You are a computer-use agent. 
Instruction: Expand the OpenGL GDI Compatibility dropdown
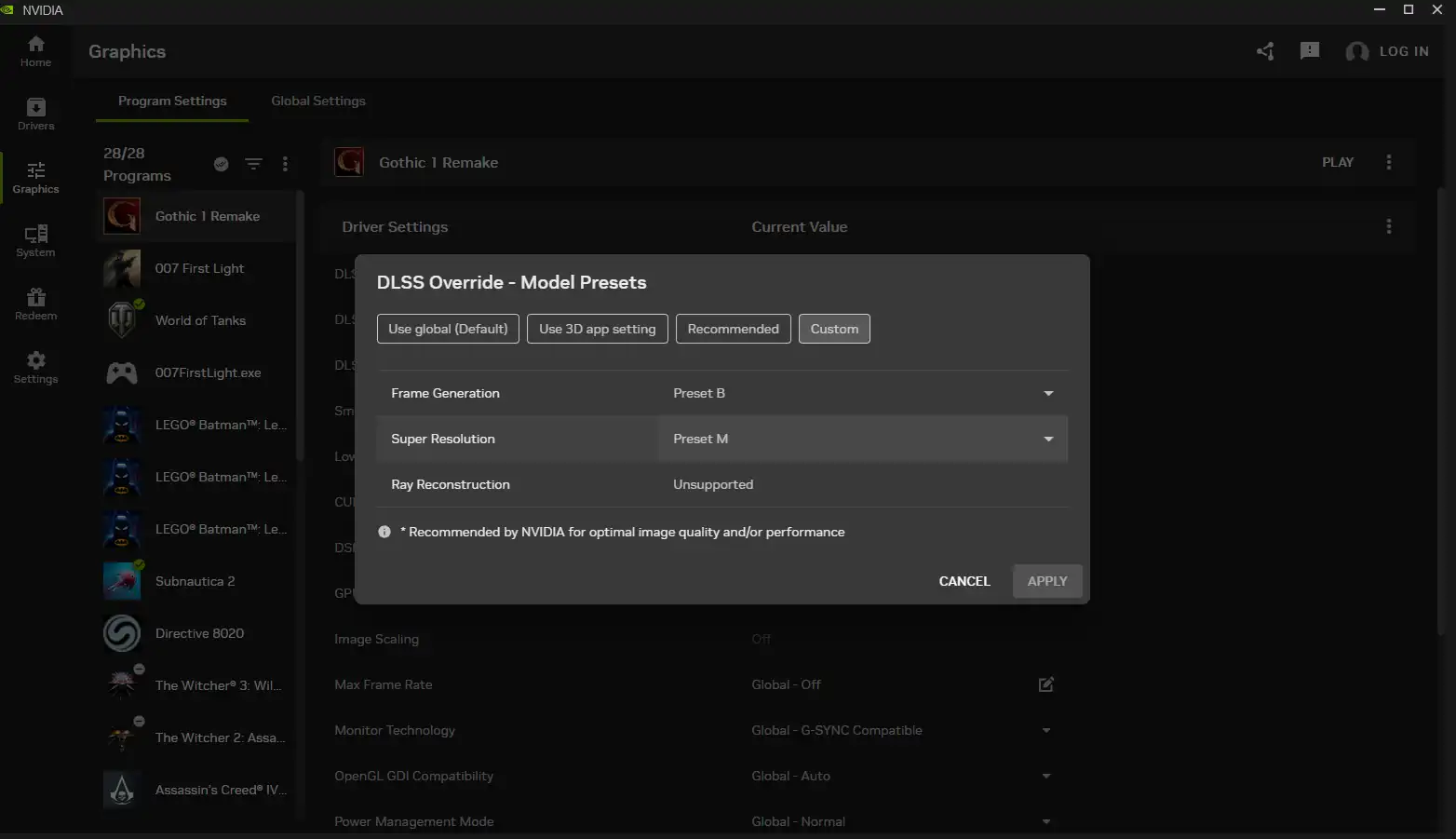(x=1046, y=776)
